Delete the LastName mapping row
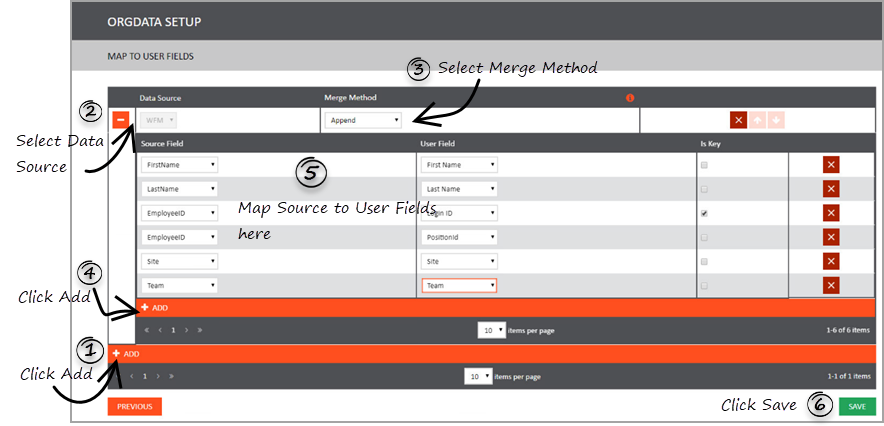Image resolution: width=884 pixels, height=426 pixels. 830,189
